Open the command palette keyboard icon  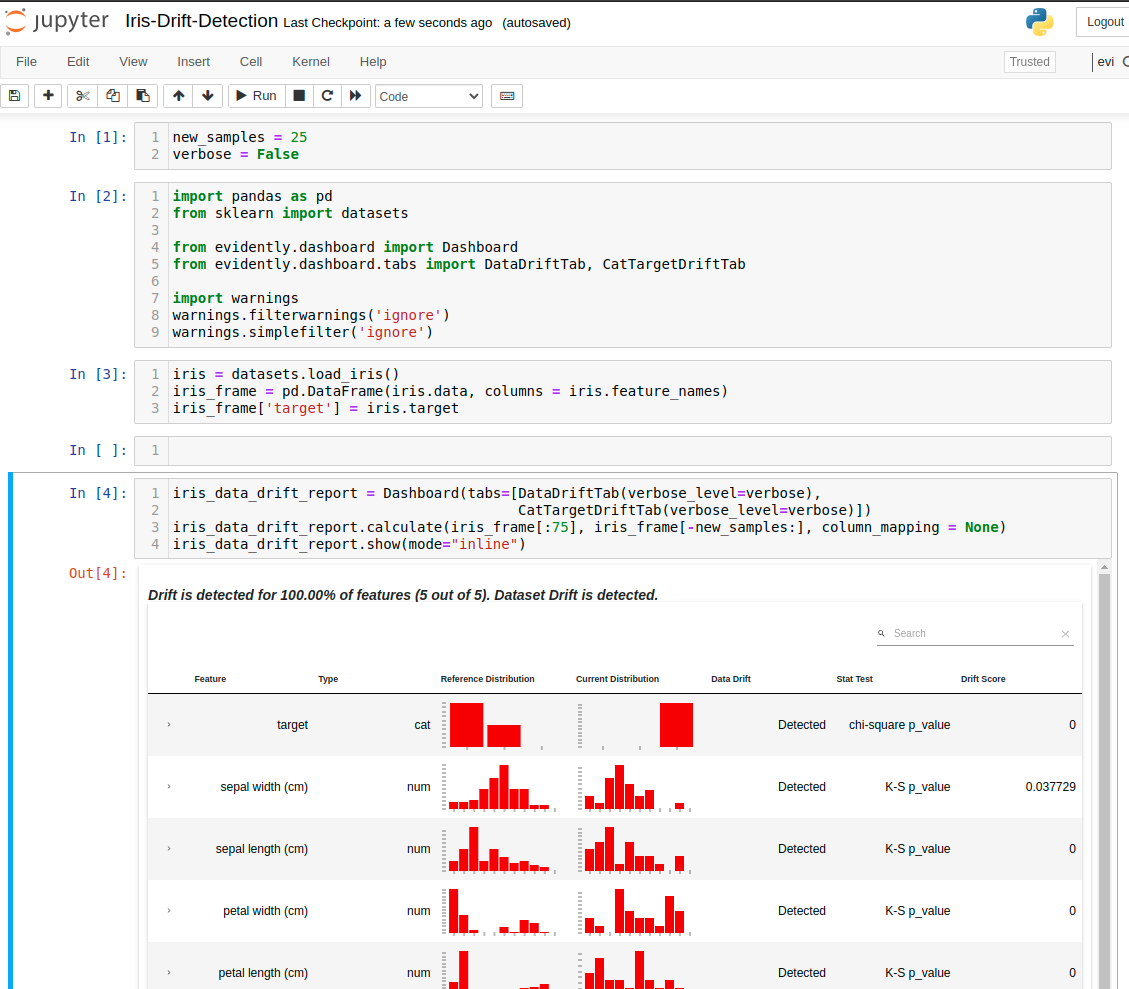(x=507, y=96)
